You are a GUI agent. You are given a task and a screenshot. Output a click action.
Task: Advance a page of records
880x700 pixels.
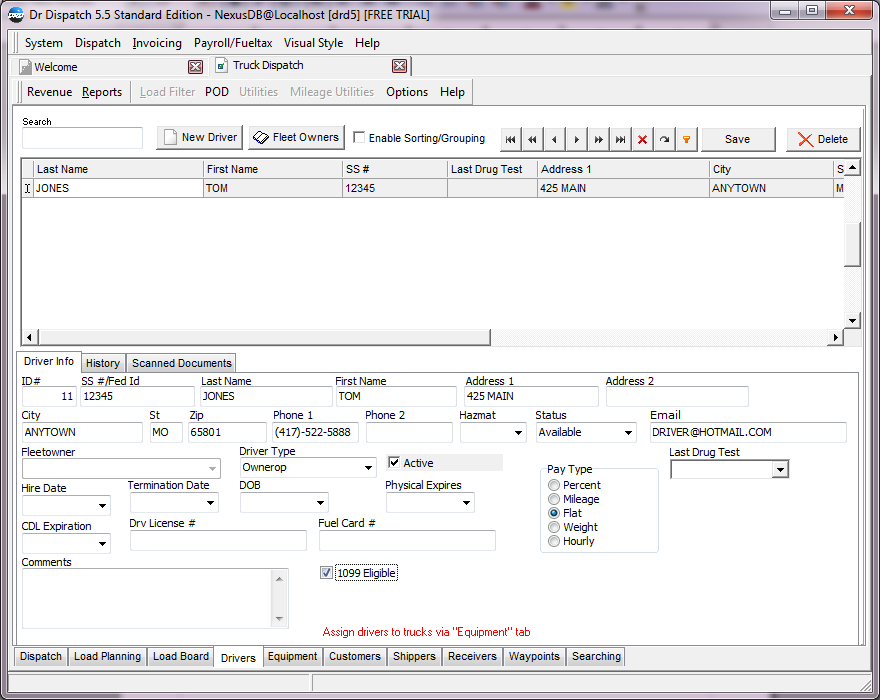[598, 140]
